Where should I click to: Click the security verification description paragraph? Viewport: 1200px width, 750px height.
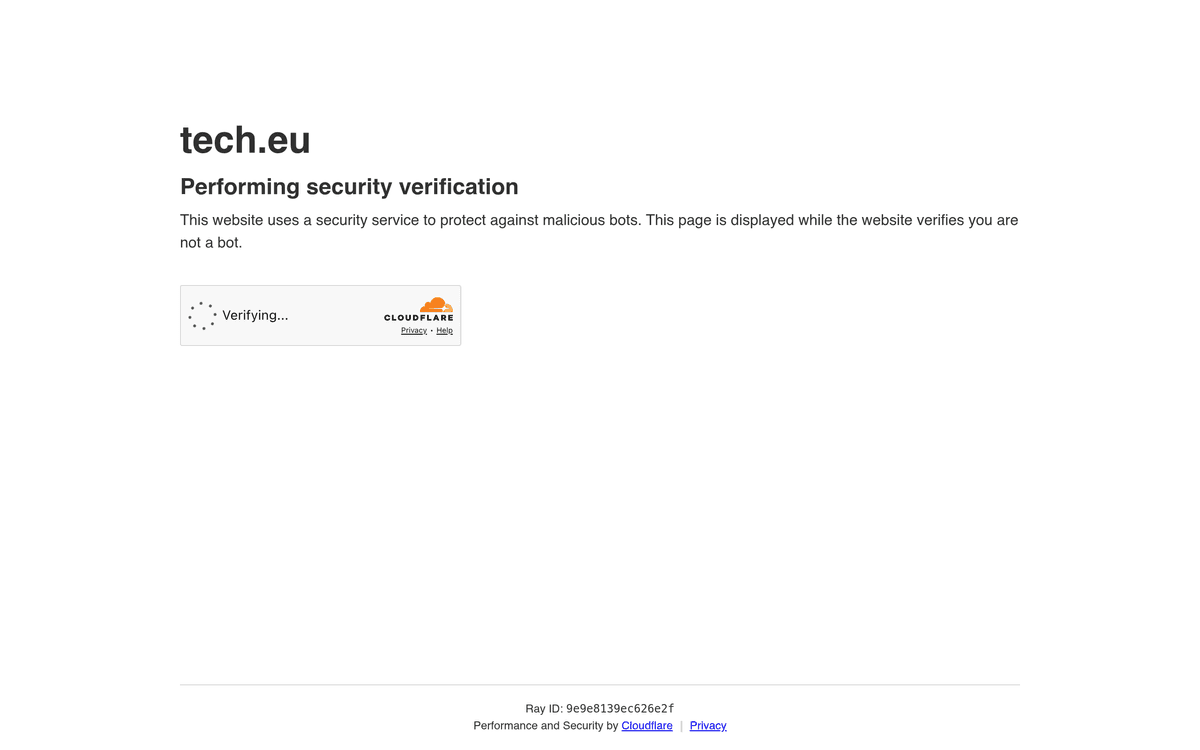coord(599,230)
